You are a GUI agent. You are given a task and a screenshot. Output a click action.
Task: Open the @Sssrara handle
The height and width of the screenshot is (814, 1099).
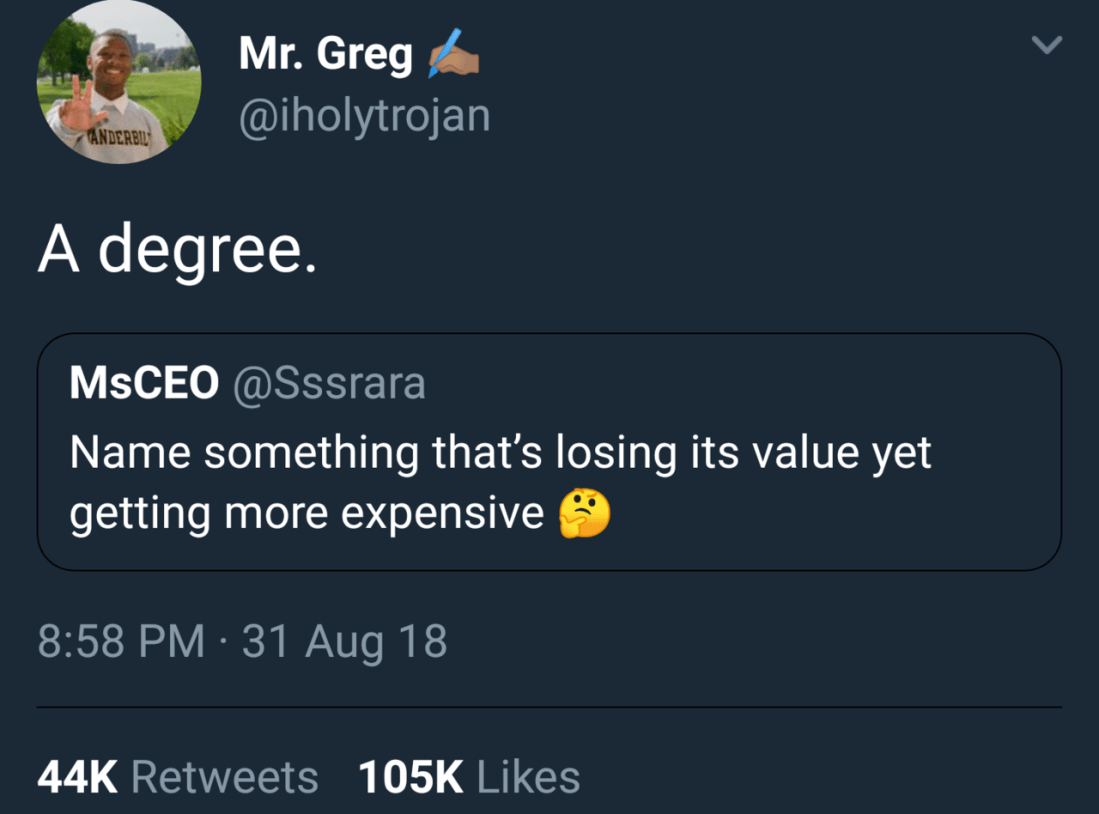click(x=329, y=384)
